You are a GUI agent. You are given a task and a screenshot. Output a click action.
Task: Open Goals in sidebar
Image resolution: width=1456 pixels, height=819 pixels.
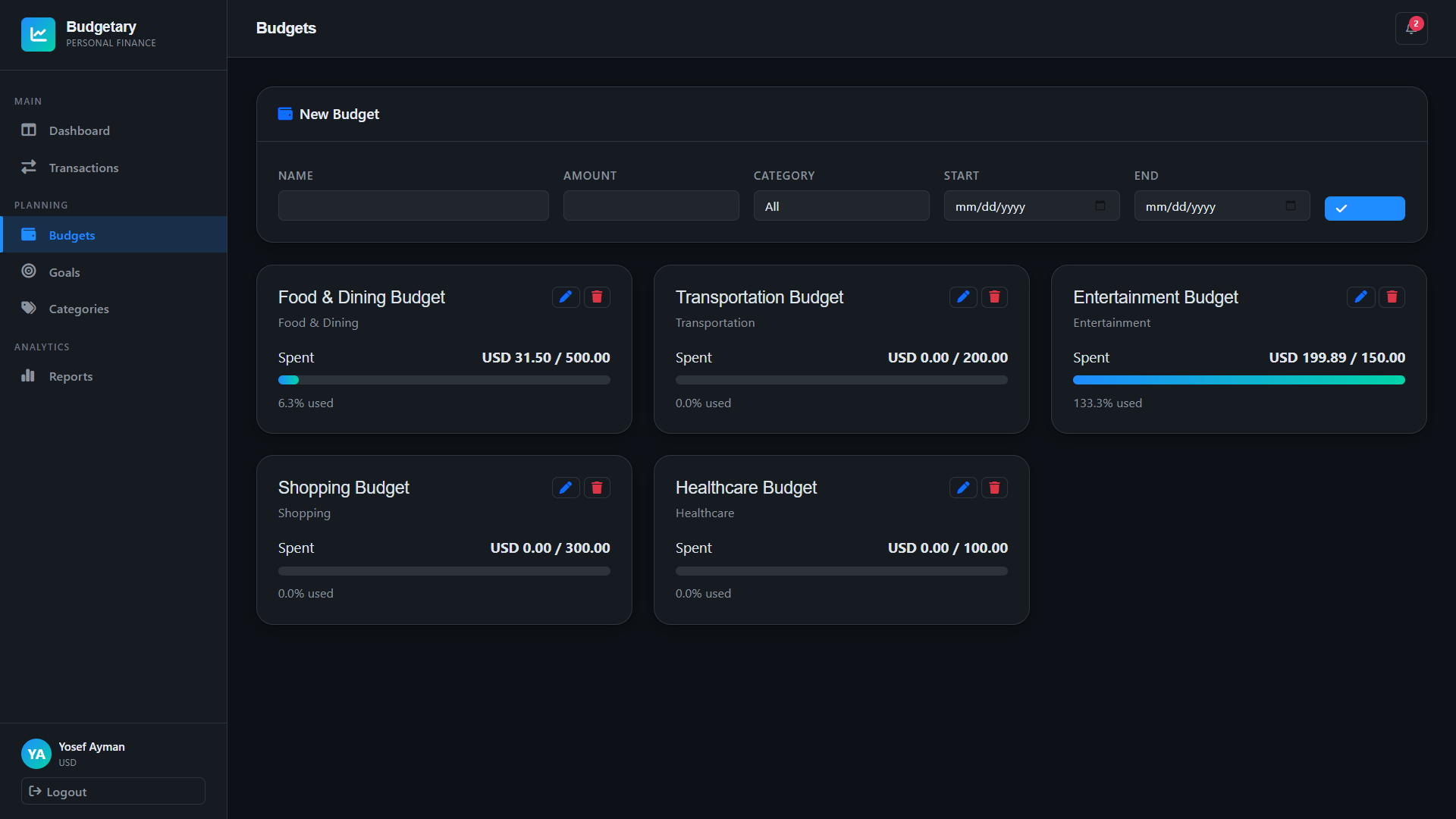click(114, 272)
